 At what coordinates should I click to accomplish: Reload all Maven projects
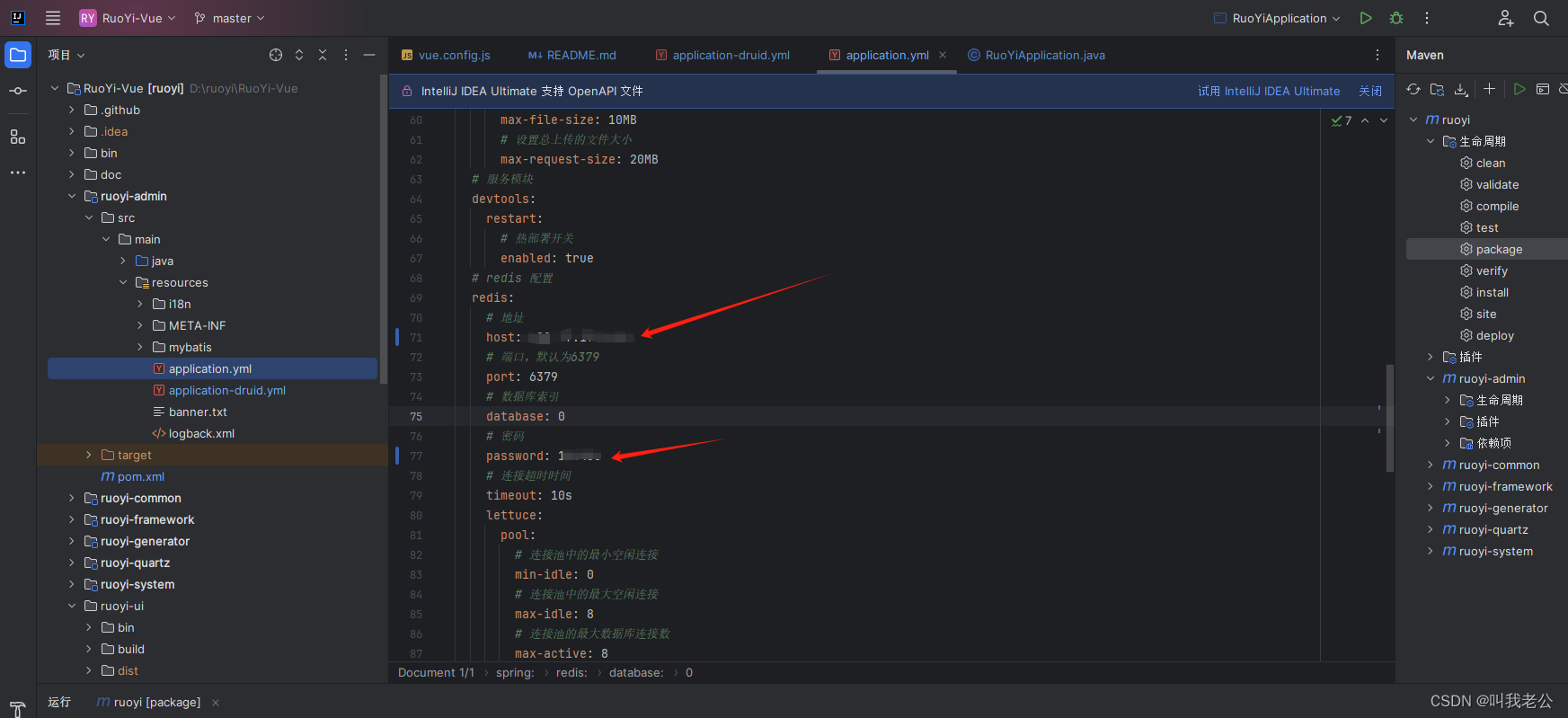pos(1413,89)
